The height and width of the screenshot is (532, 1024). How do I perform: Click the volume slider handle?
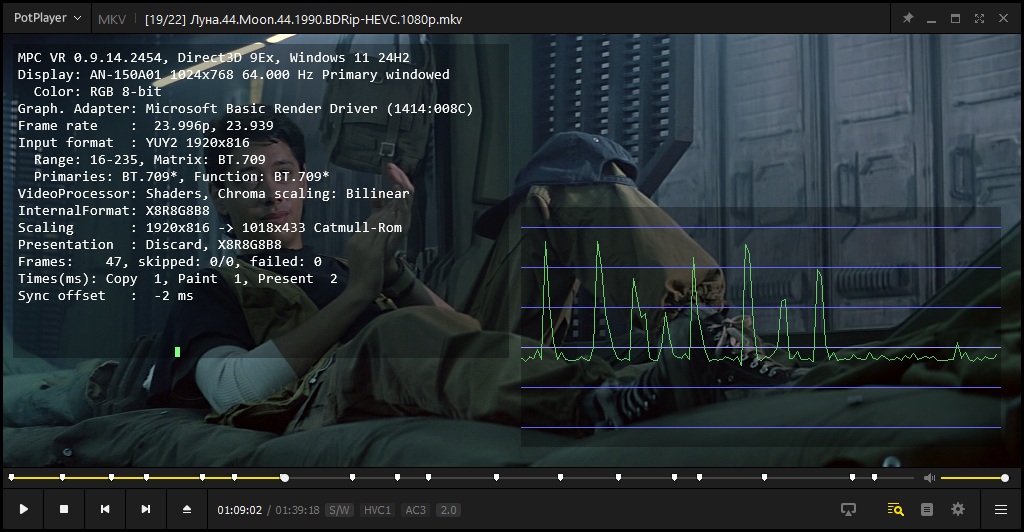[x=1004, y=478]
